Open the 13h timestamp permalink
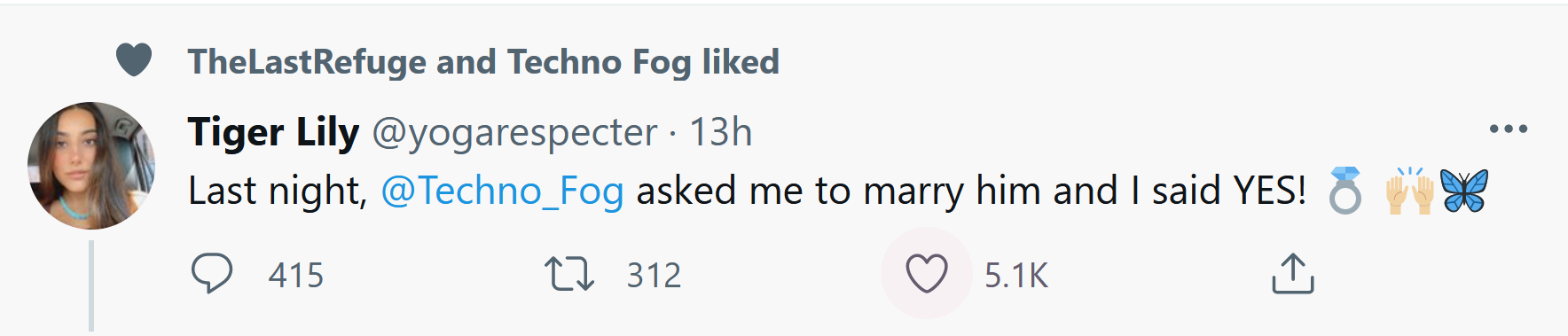This screenshot has height=336, width=1568. [x=720, y=133]
